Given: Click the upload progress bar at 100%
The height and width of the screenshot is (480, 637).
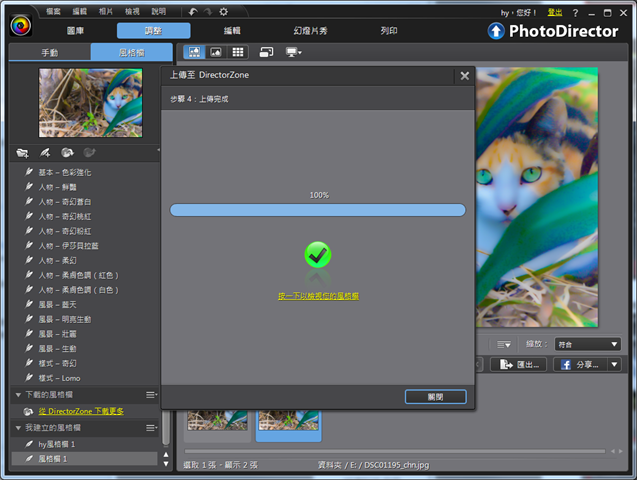Looking at the screenshot, I should 318,210.
